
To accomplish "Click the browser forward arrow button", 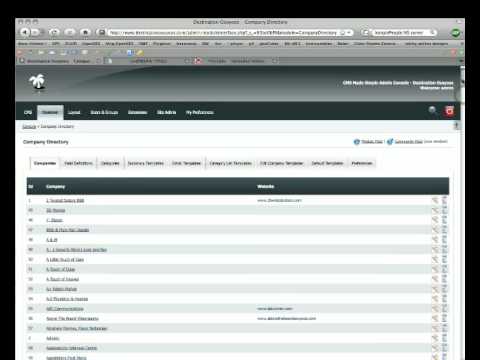I will click(x=35, y=32).
